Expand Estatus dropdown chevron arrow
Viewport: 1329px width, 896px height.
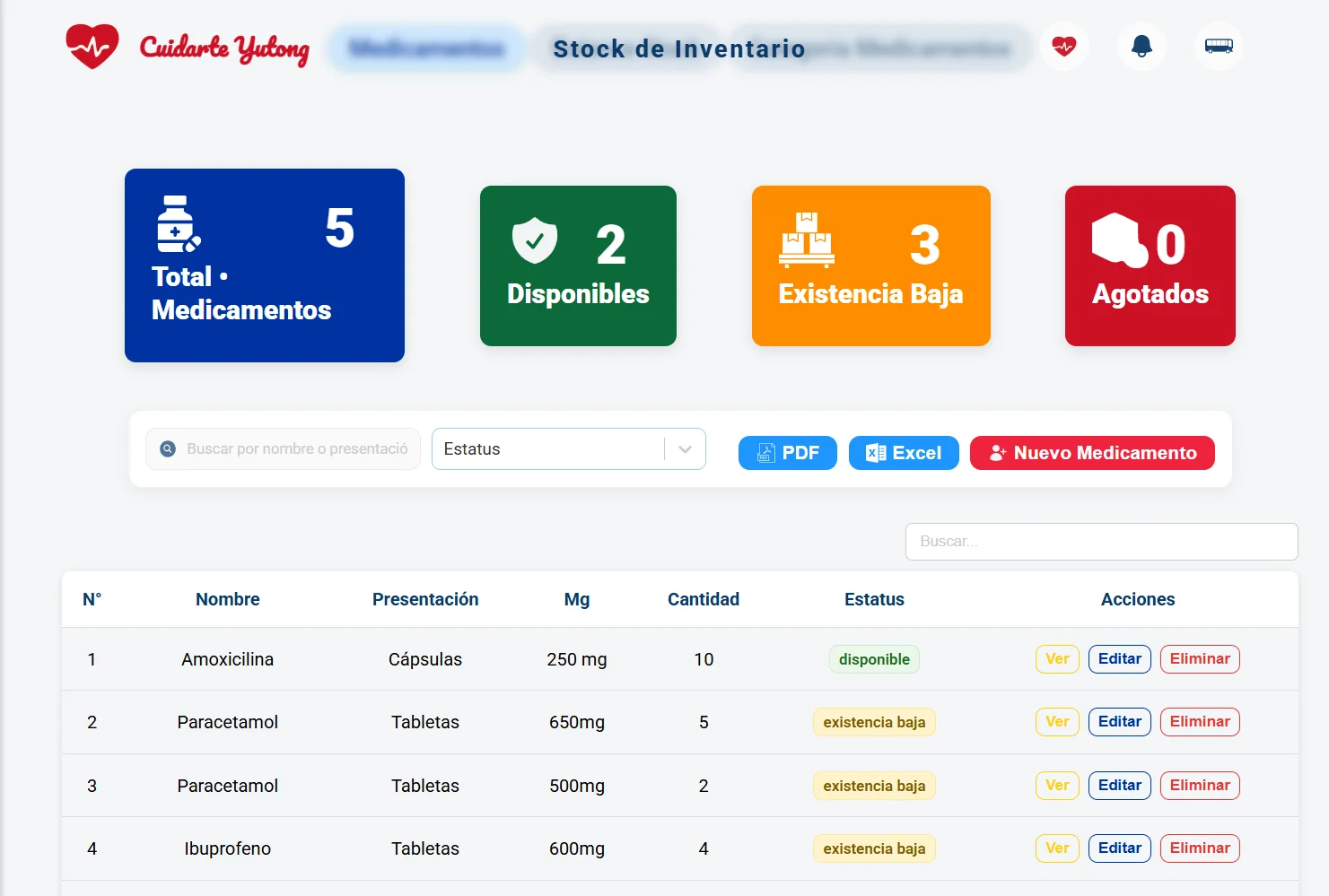pos(686,449)
